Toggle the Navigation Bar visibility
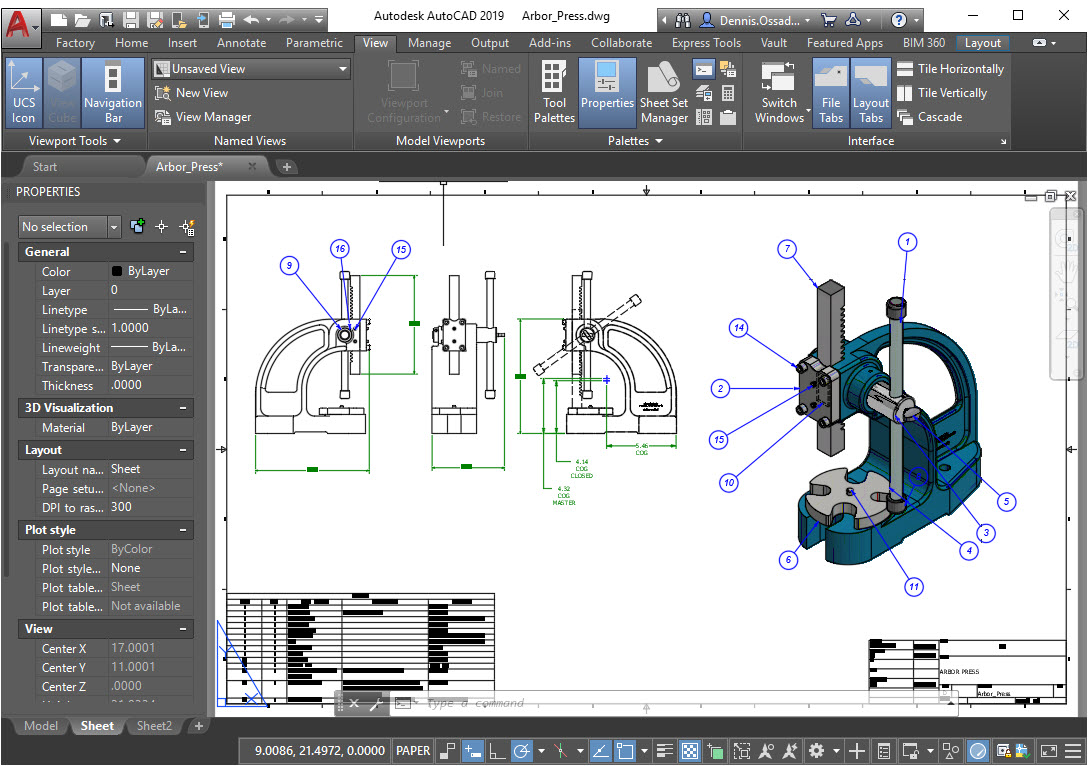Image resolution: width=1088 pixels, height=766 pixels. point(112,92)
